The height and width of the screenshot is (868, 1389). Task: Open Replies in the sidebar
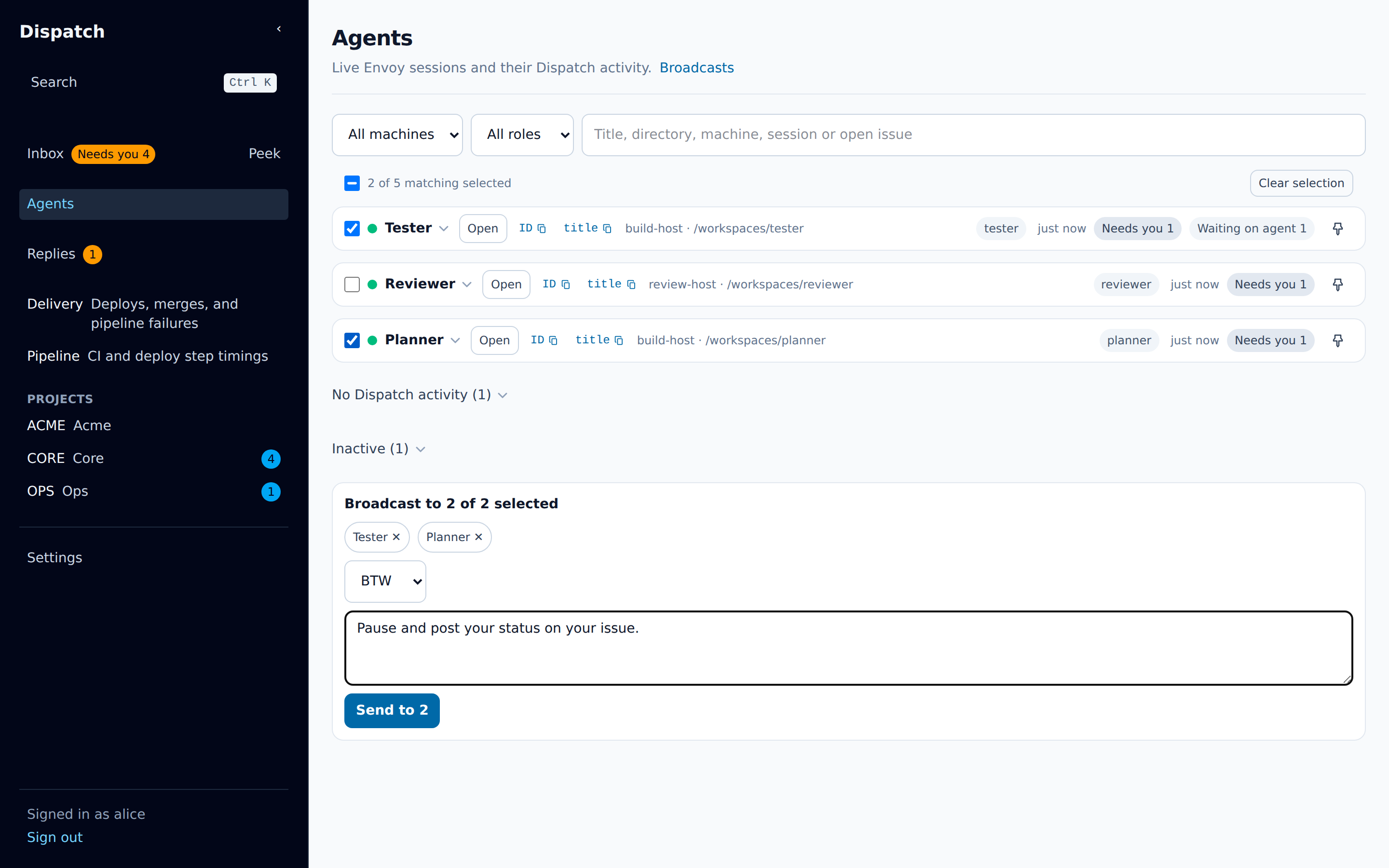tap(51, 254)
